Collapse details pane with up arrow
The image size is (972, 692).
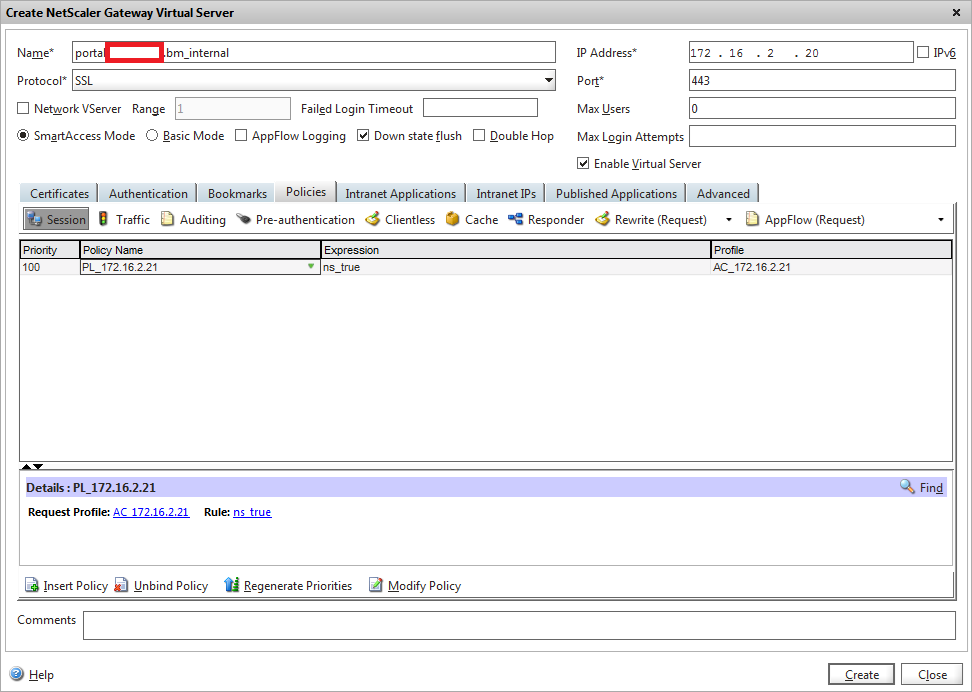coord(26,466)
